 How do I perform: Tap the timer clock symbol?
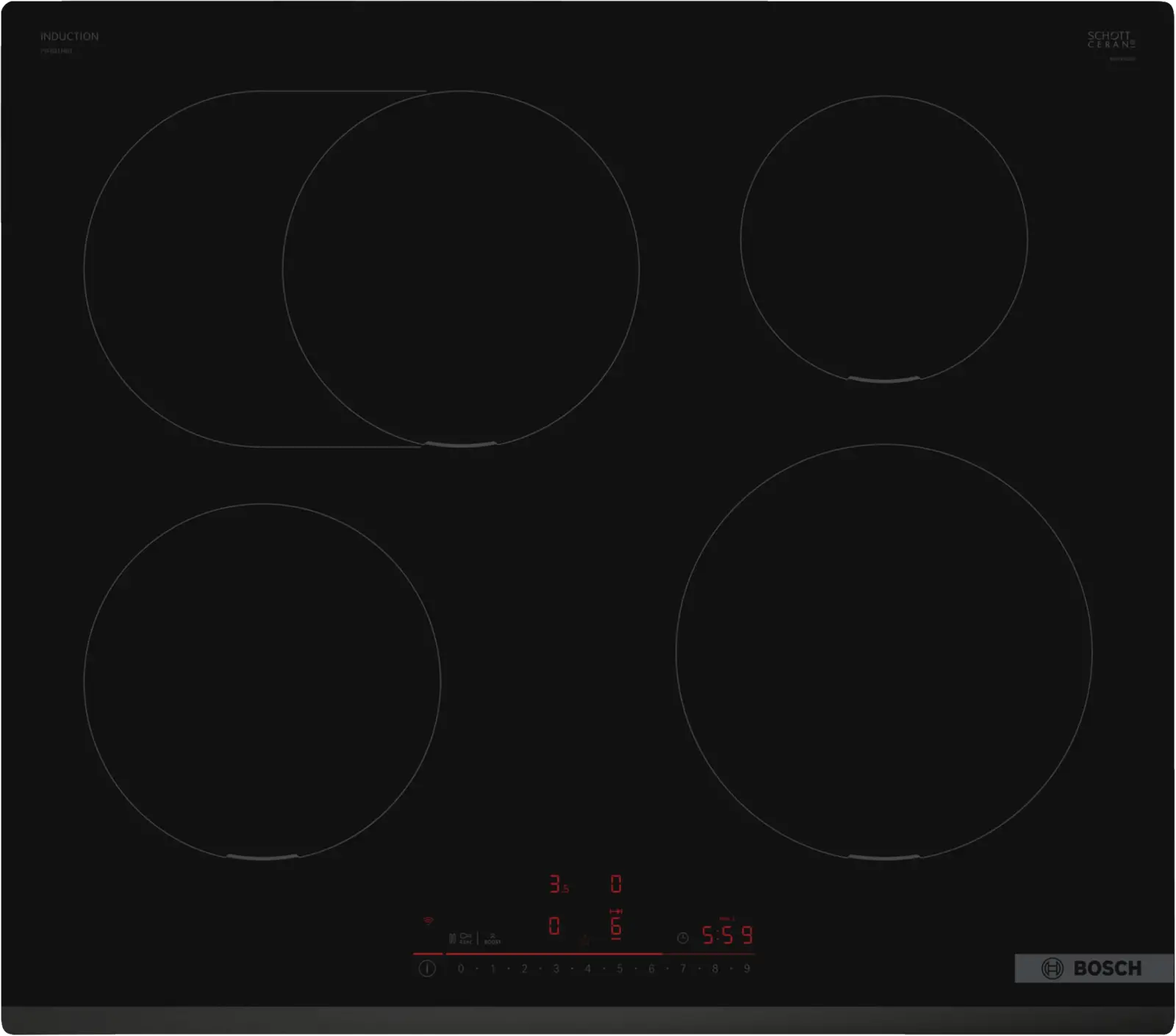(683, 938)
